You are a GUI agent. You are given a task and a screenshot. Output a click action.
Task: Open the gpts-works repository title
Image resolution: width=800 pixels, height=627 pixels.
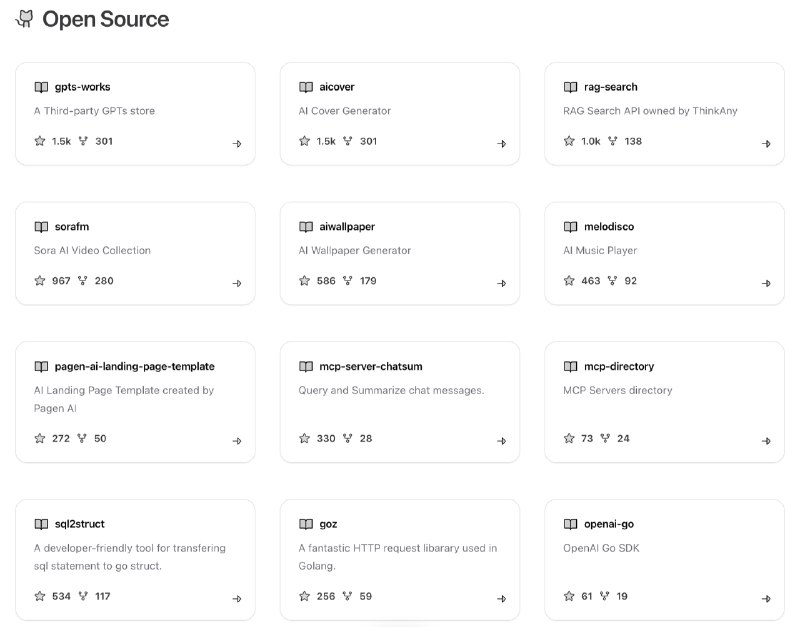(x=83, y=87)
